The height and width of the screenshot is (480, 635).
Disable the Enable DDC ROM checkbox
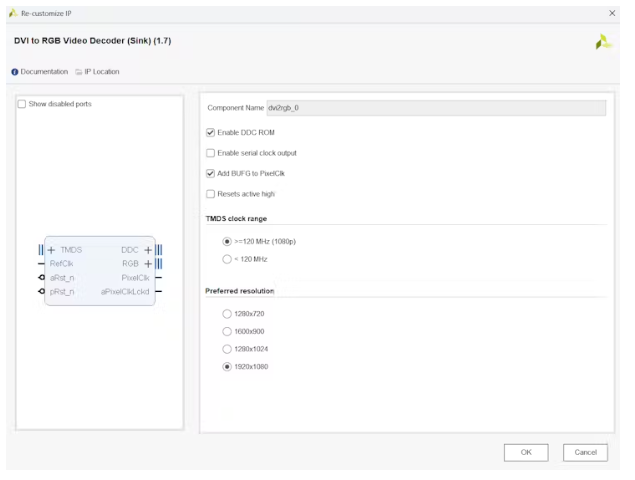[x=210, y=132]
